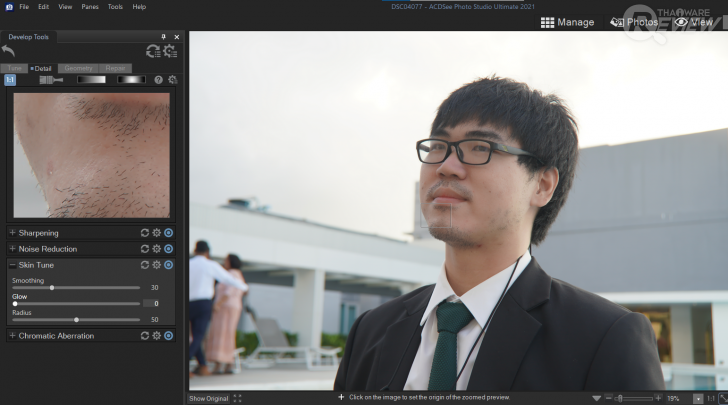Open the develop presets gear-list icon
Viewport: 728px width, 405px height.
pos(170,51)
